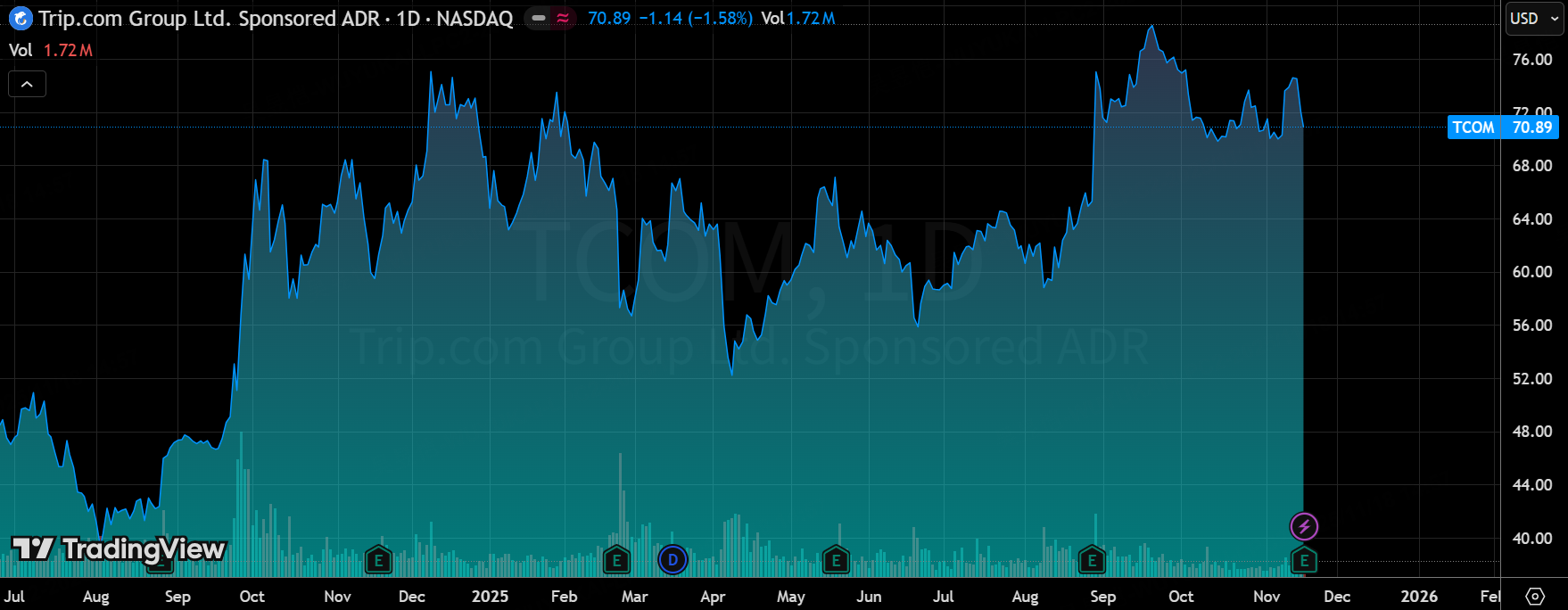Click the May label on time axis
This screenshot has height=610, width=1568.
790,596
